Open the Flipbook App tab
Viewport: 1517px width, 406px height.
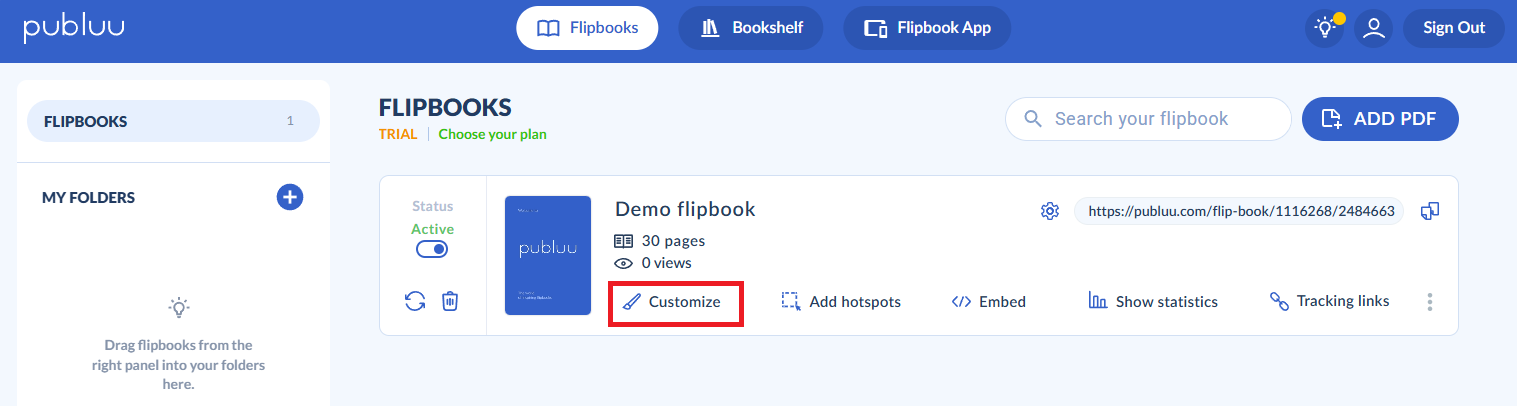pos(927,28)
